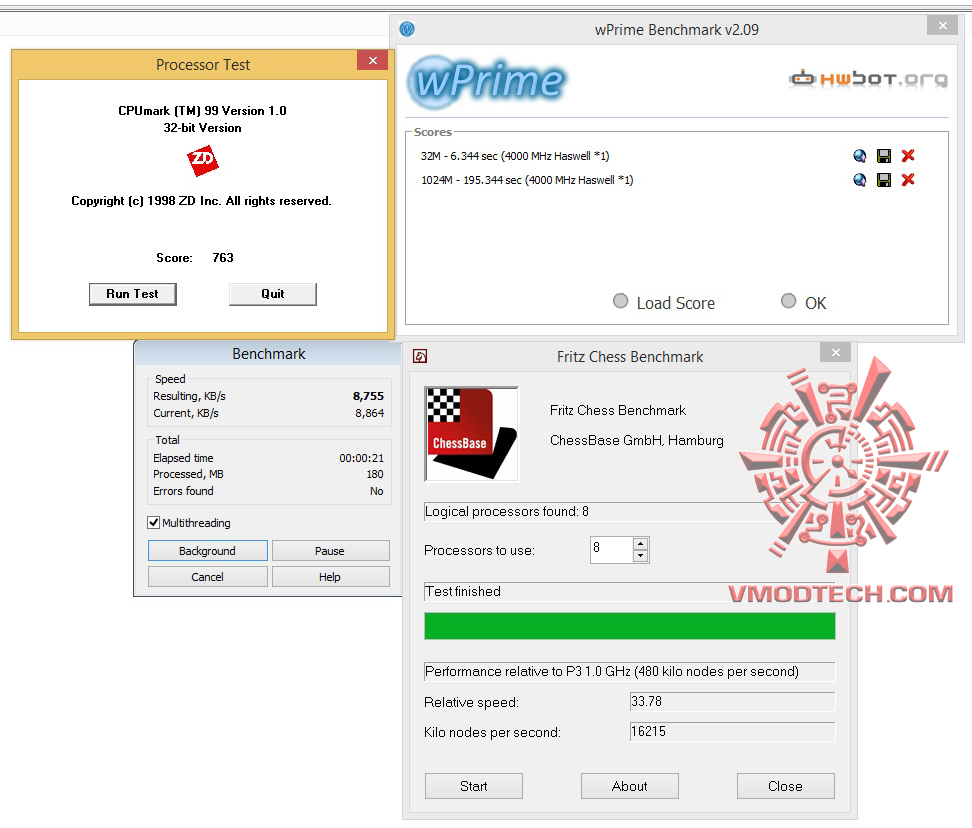
Task: Select the 1024M - 195.344 sec score entry
Action: (x=528, y=180)
